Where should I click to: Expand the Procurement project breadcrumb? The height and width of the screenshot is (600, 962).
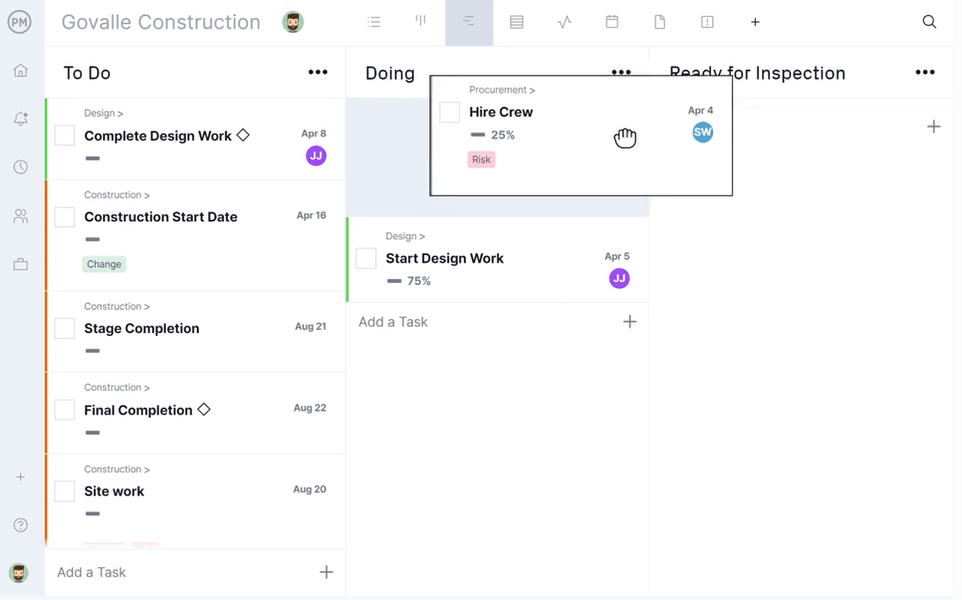[x=501, y=89]
